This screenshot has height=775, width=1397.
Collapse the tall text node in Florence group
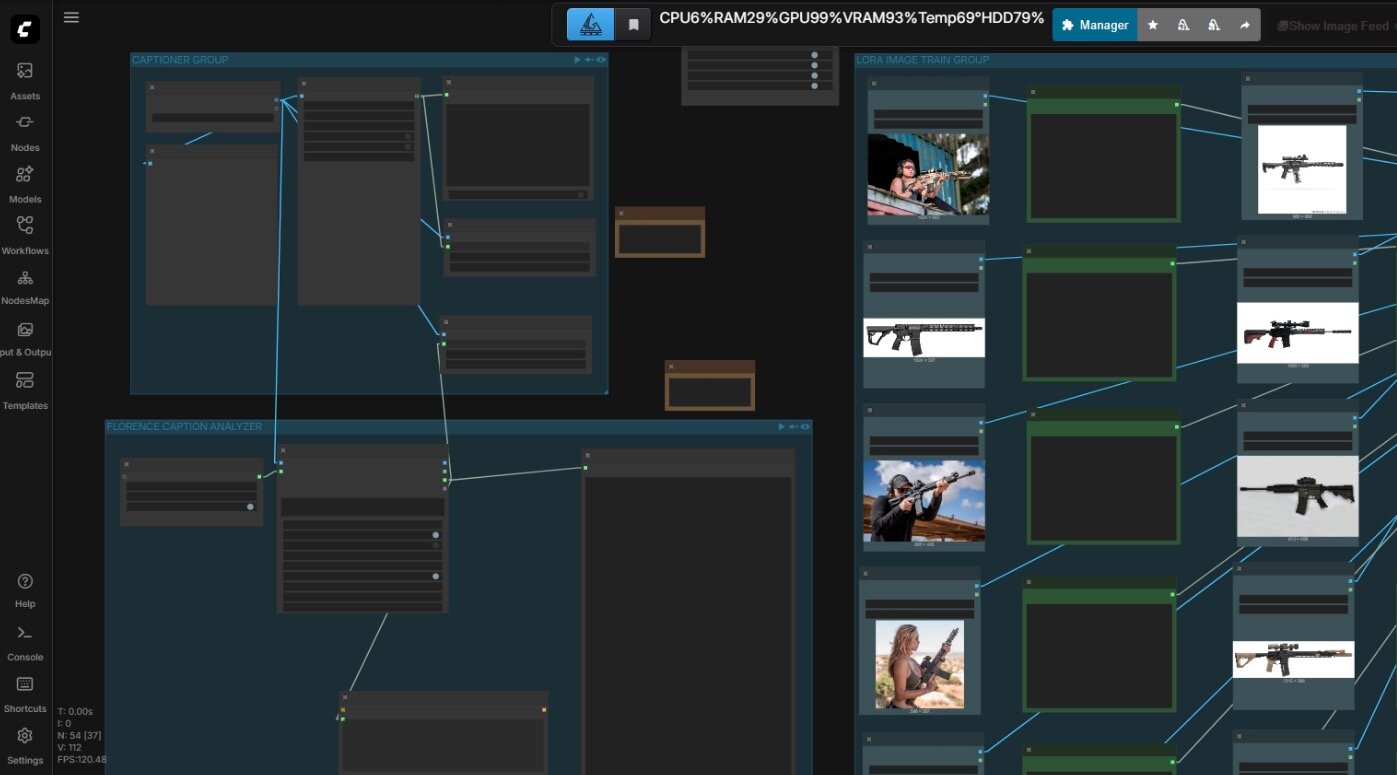coord(588,456)
